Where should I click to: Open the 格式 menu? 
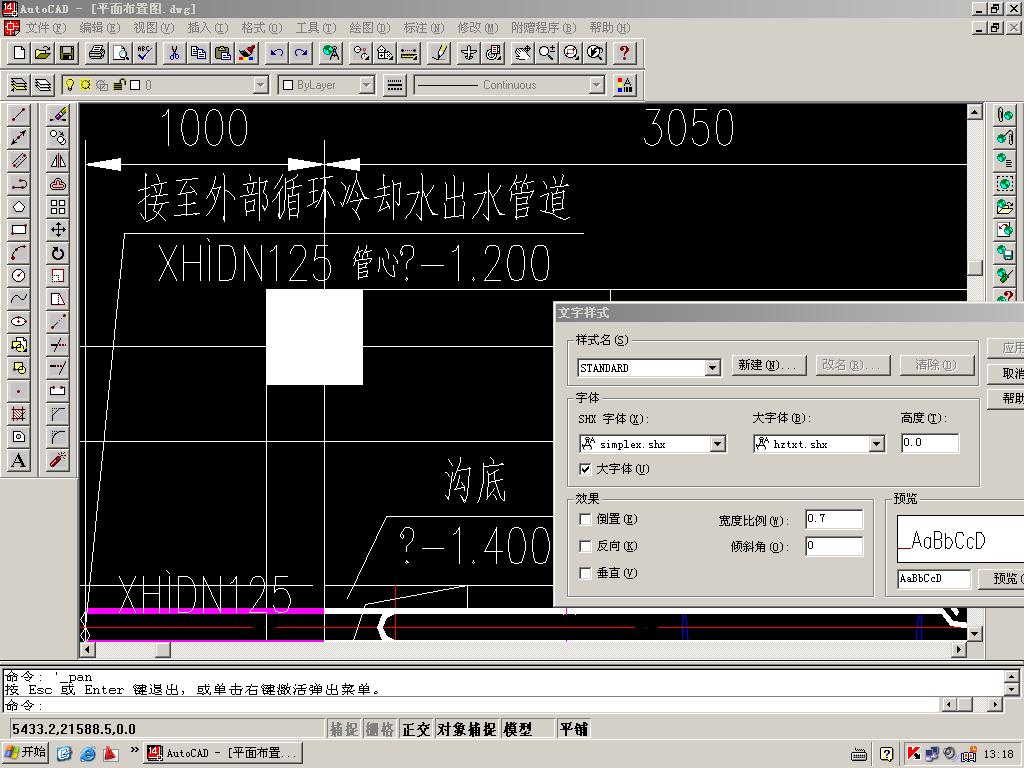[261, 27]
